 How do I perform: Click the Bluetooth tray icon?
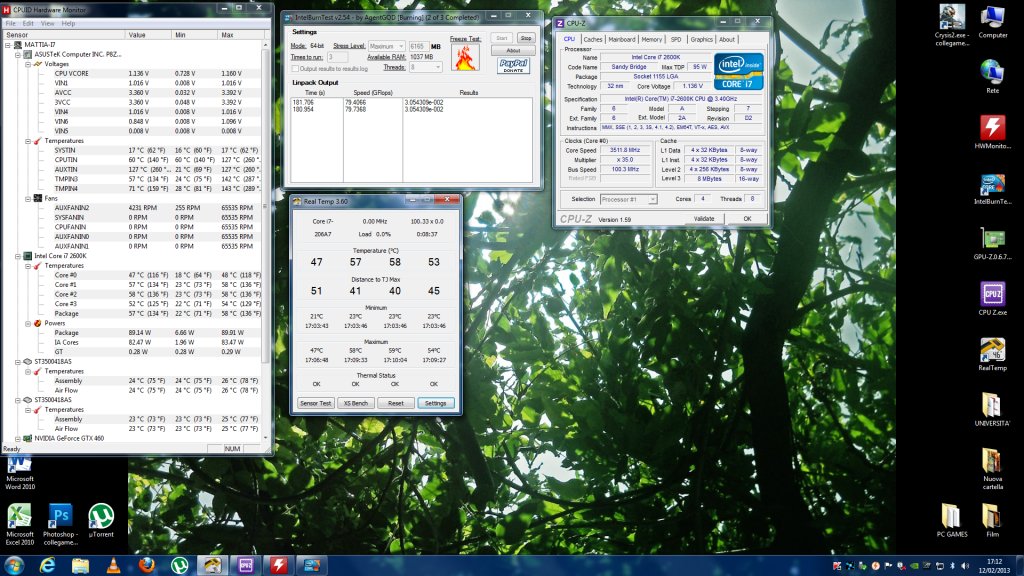[952, 566]
